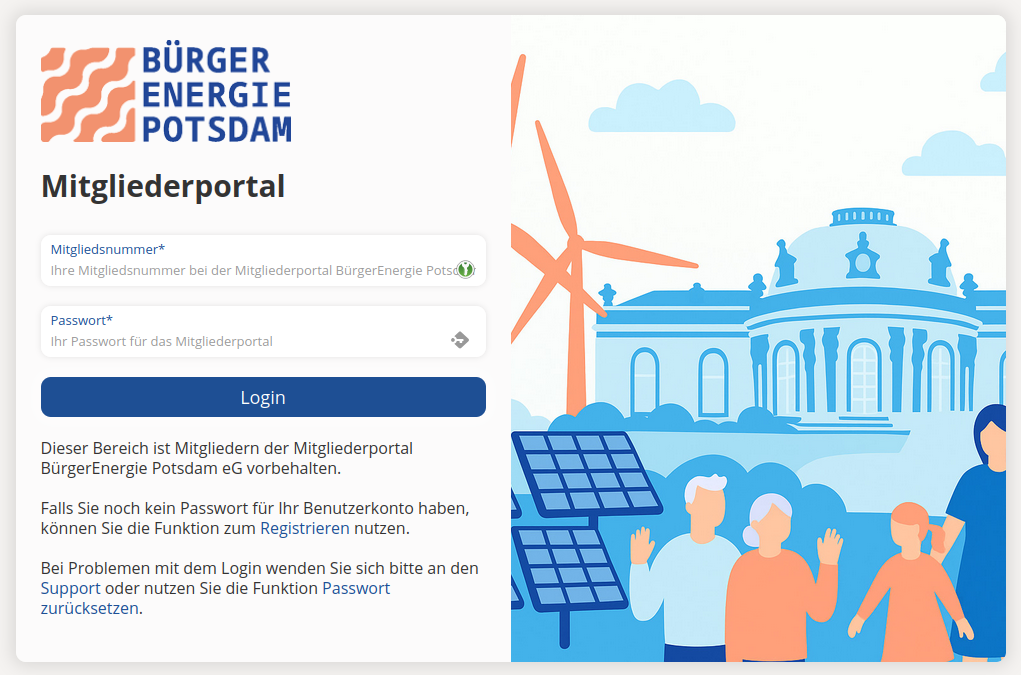Click the orange wind turbine hub

click(574, 243)
